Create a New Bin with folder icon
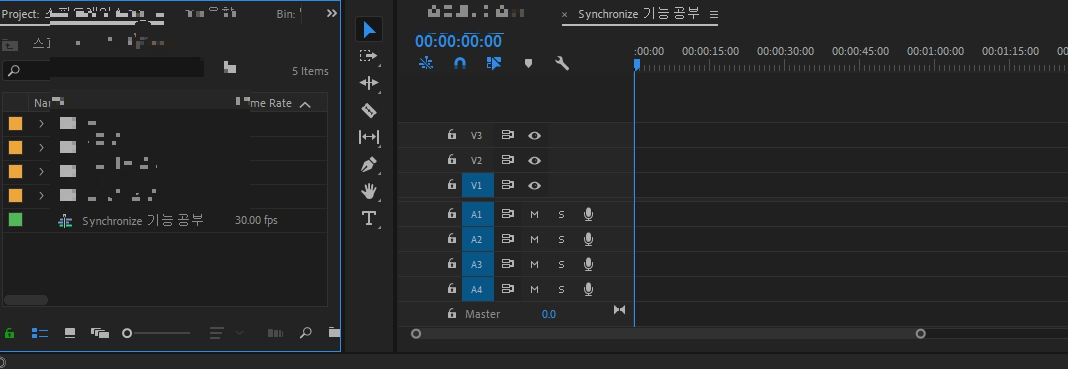The width and height of the screenshot is (1068, 369). (334, 333)
